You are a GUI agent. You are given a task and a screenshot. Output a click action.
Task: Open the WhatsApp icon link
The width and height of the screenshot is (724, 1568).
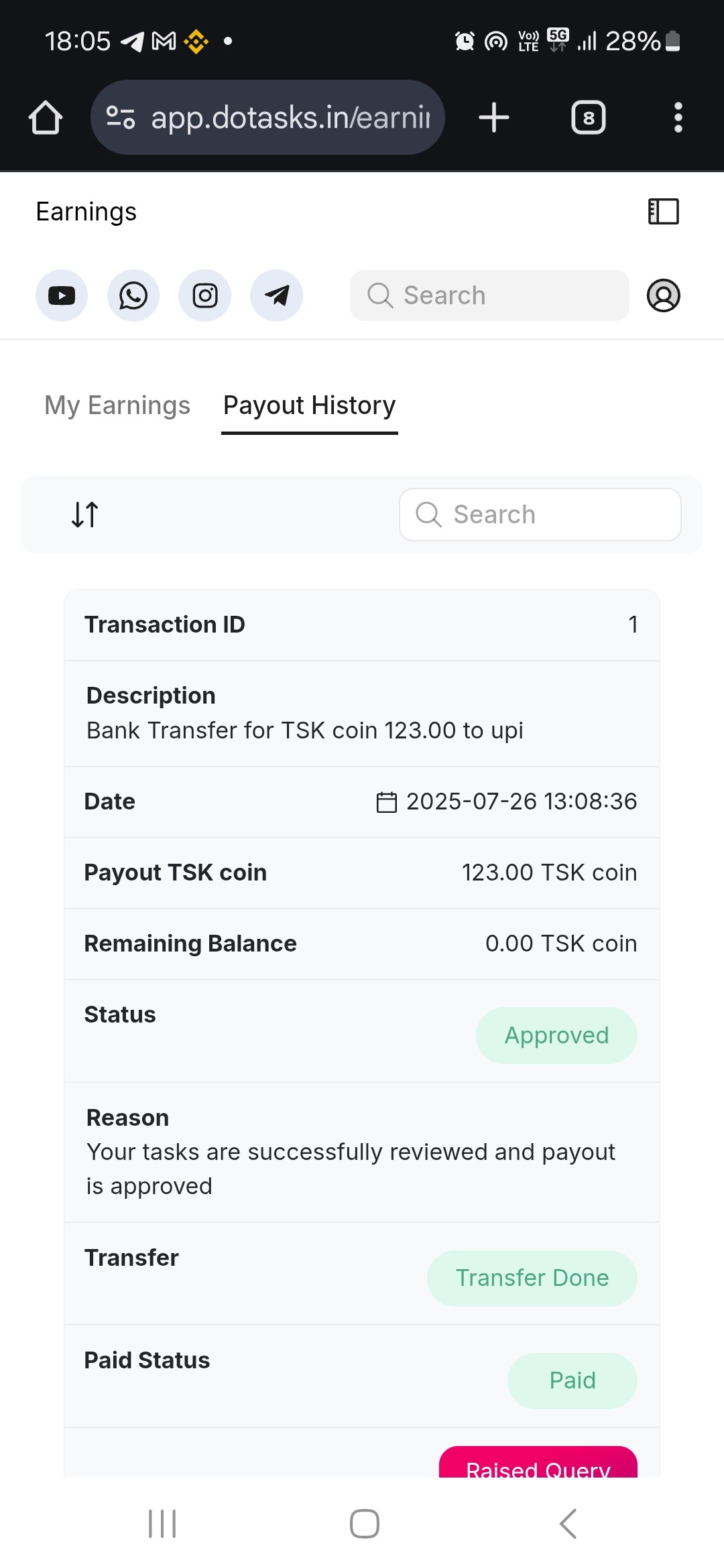pos(133,296)
